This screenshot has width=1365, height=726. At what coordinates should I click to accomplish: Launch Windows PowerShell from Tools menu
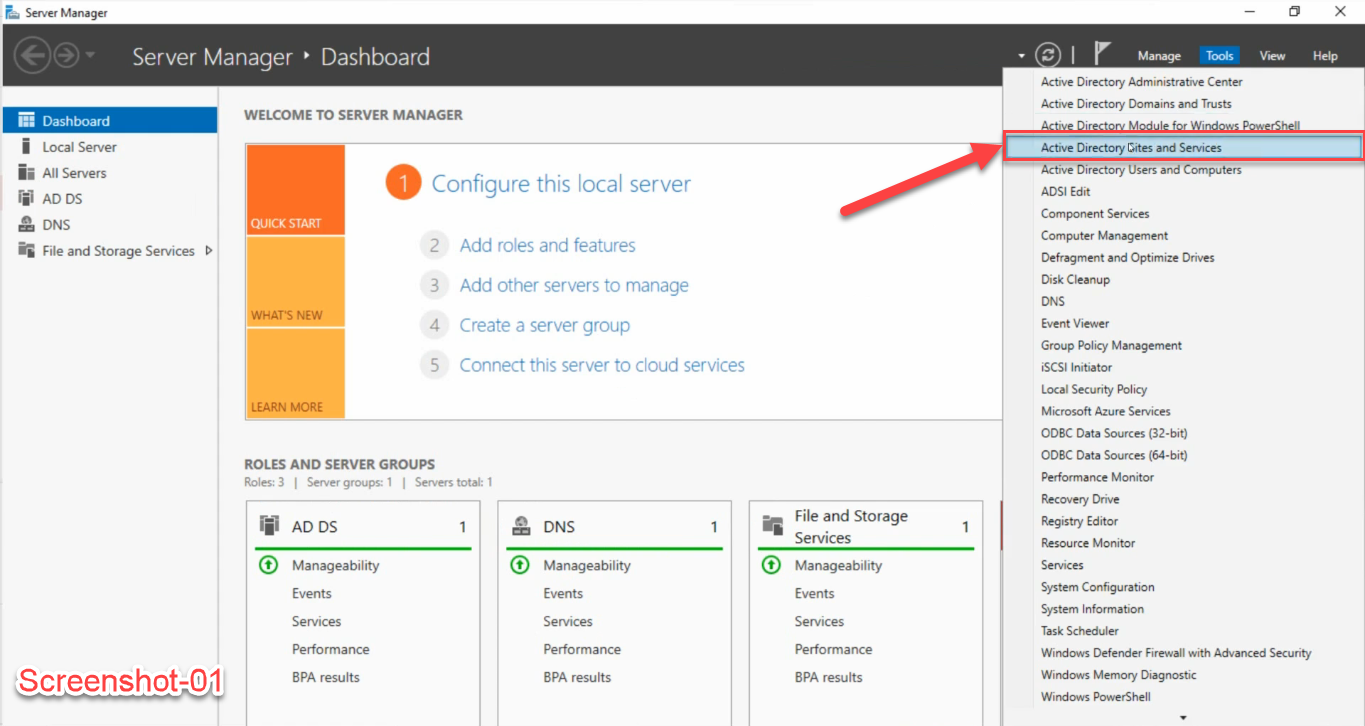[x=1184, y=697]
